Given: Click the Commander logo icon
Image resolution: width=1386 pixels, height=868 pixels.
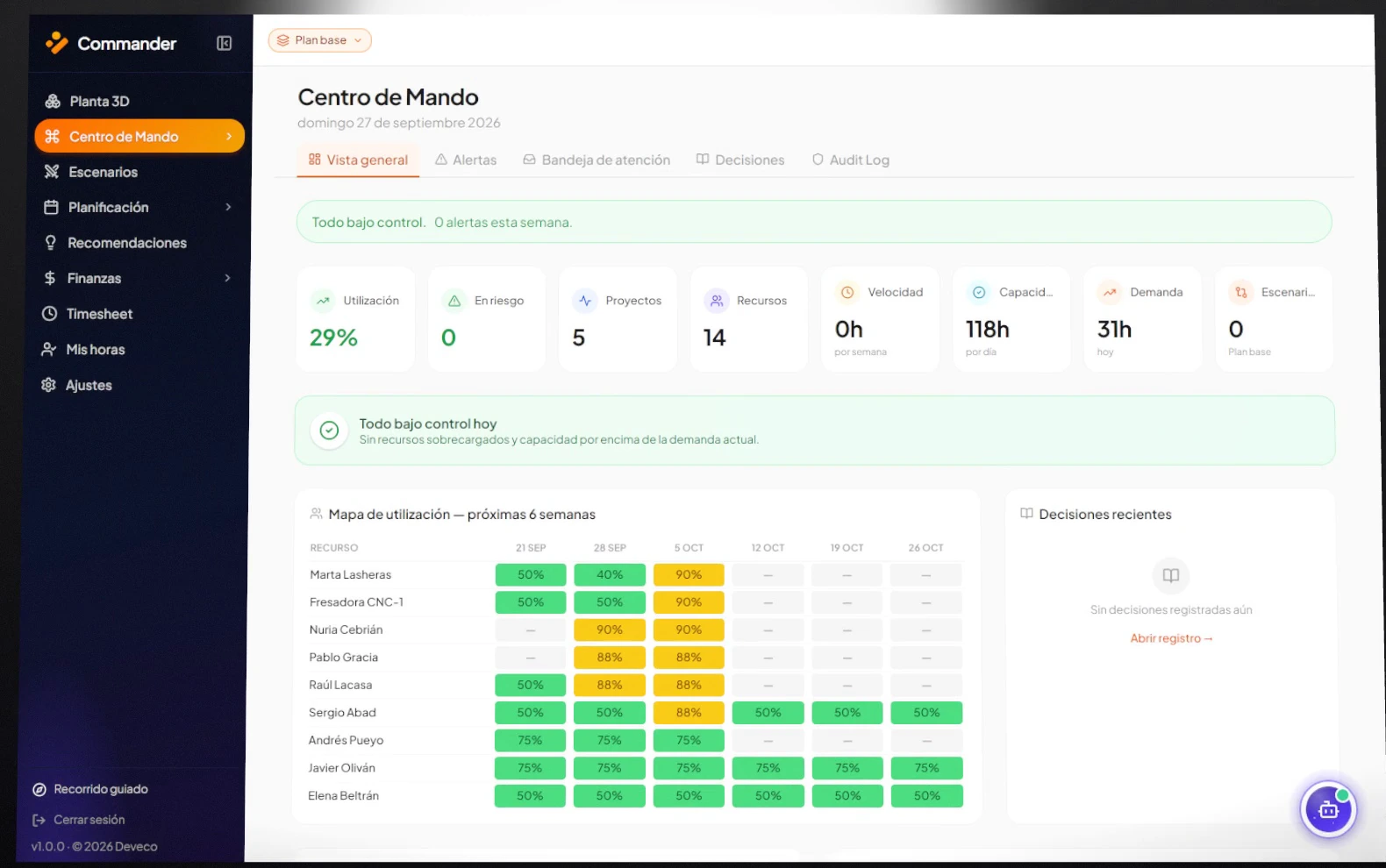Looking at the screenshot, I should coord(57,43).
